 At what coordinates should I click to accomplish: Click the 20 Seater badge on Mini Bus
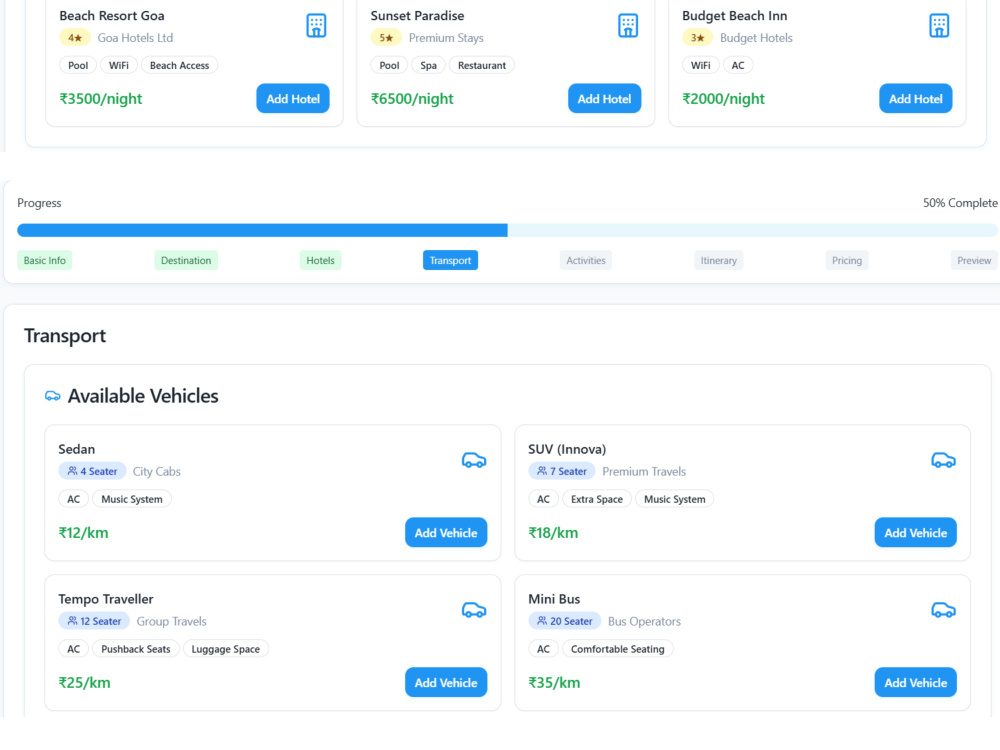tap(565, 621)
